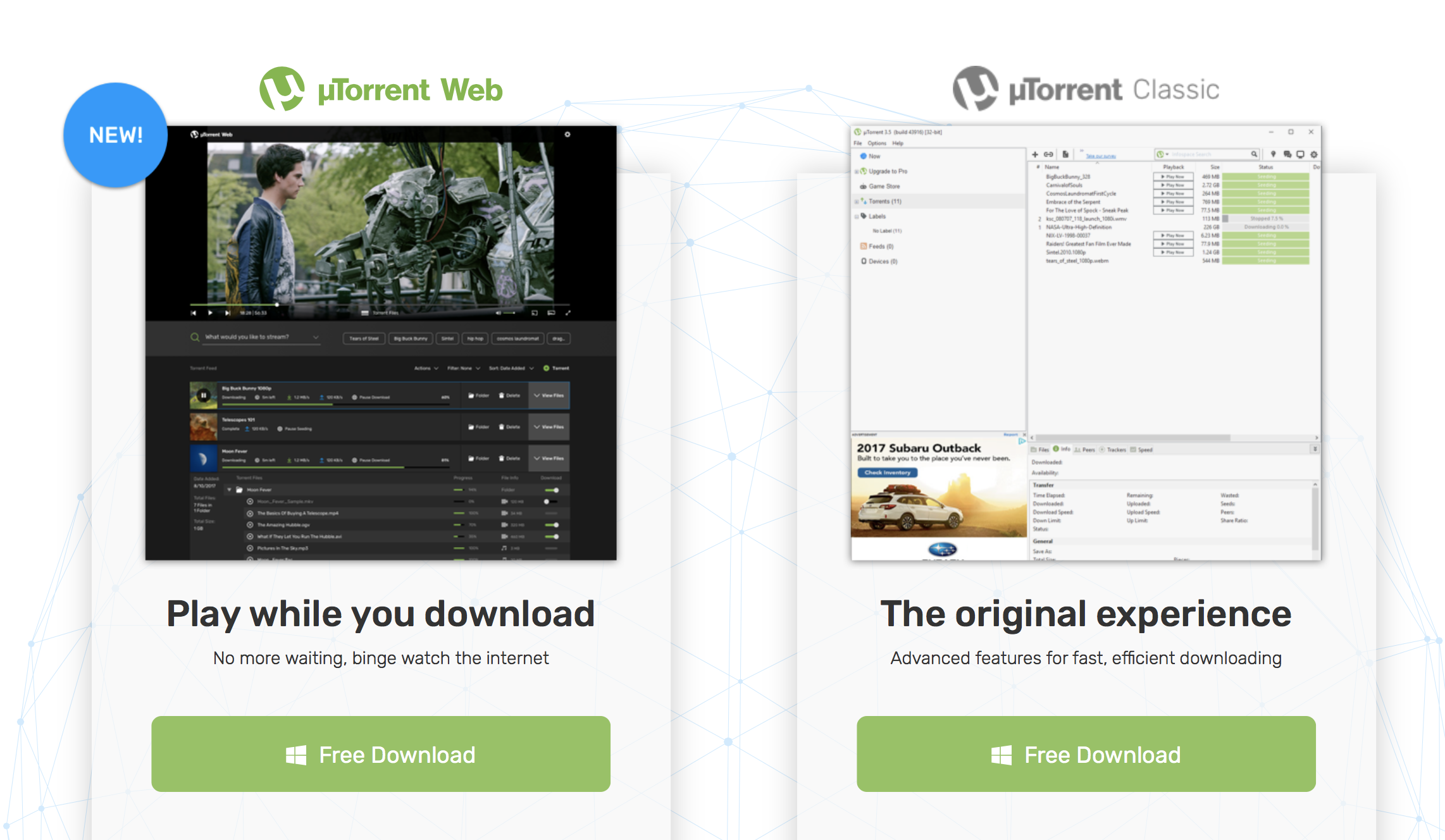Click the Tears of Steel suggestion chip
This screenshot has width=1445, height=840.
point(364,338)
